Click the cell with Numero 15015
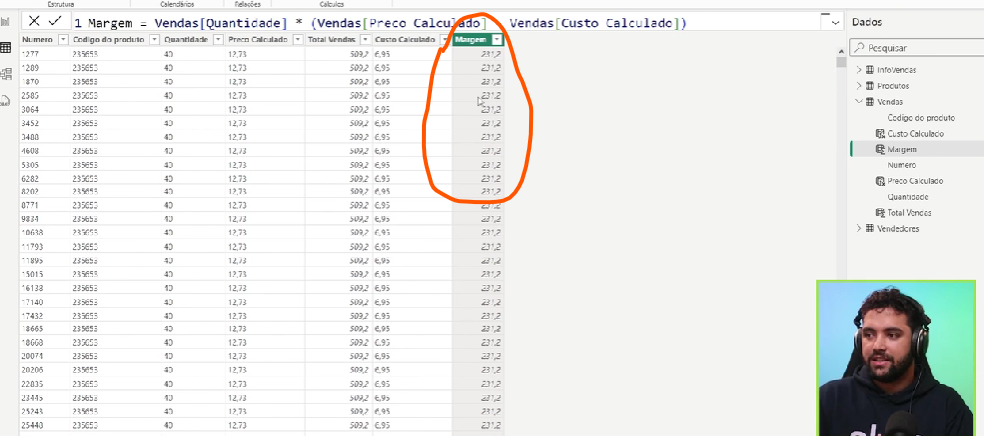The width and height of the screenshot is (984, 436). click(x=45, y=274)
